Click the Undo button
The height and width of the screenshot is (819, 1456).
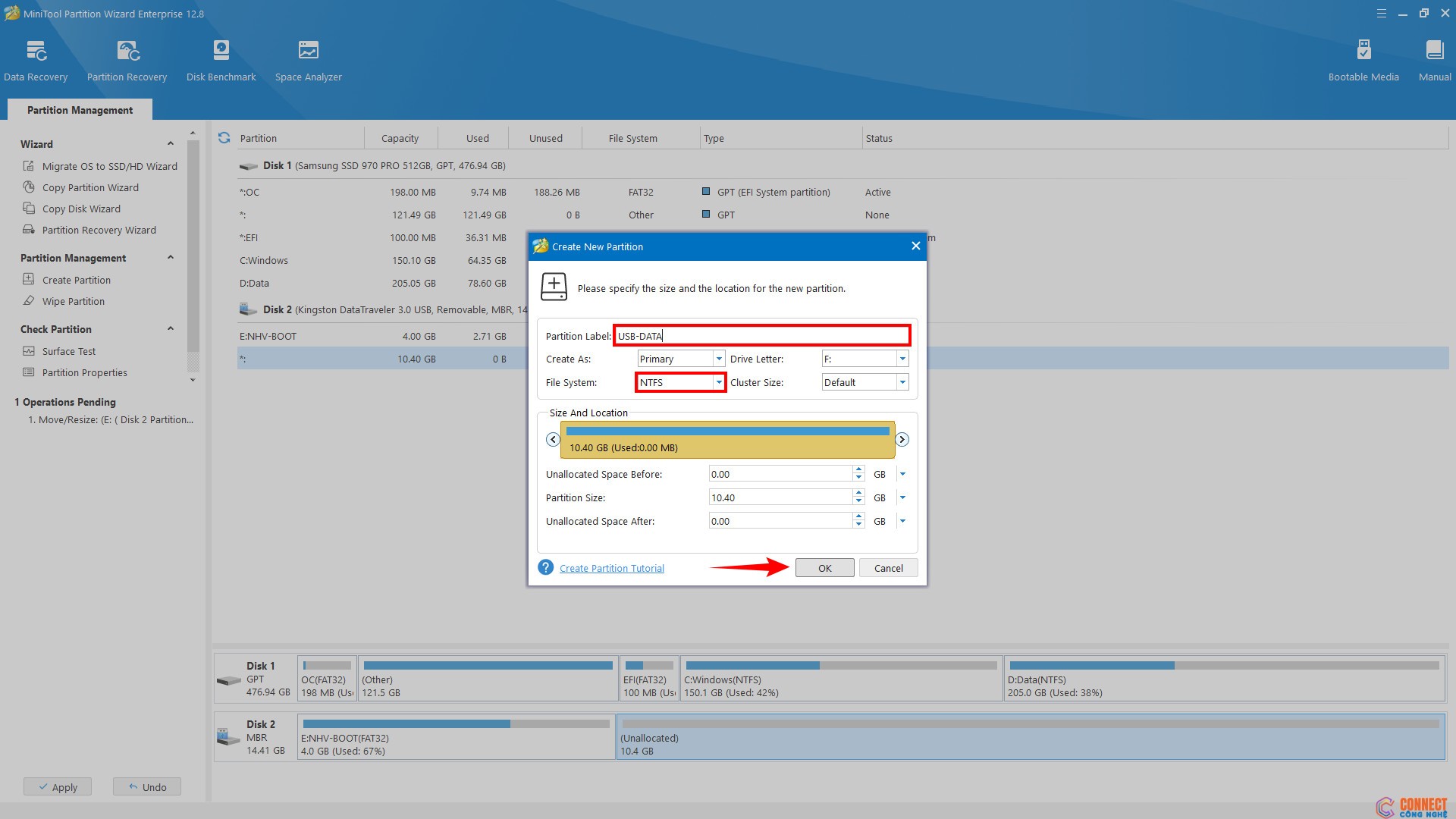[x=147, y=787]
